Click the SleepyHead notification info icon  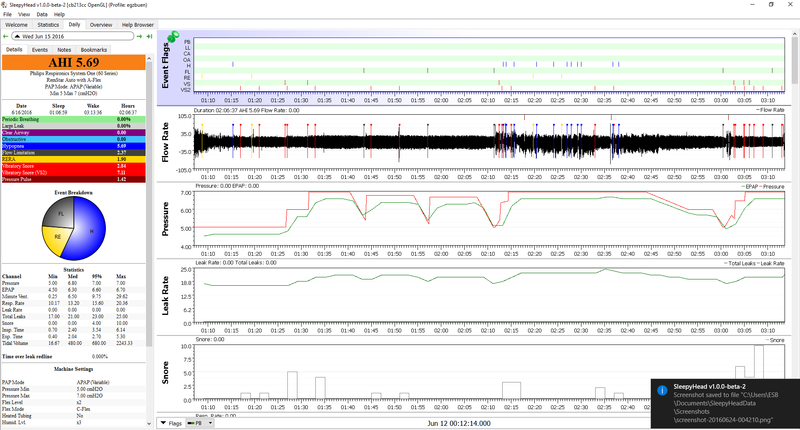660,391
